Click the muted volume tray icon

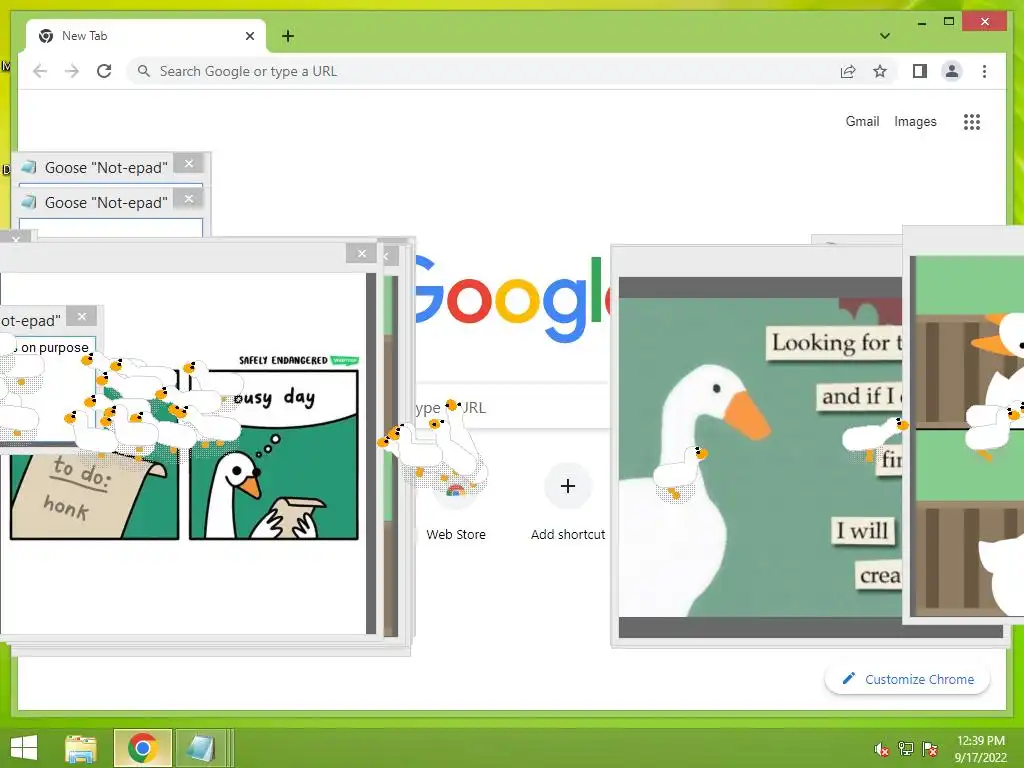click(x=881, y=749)
